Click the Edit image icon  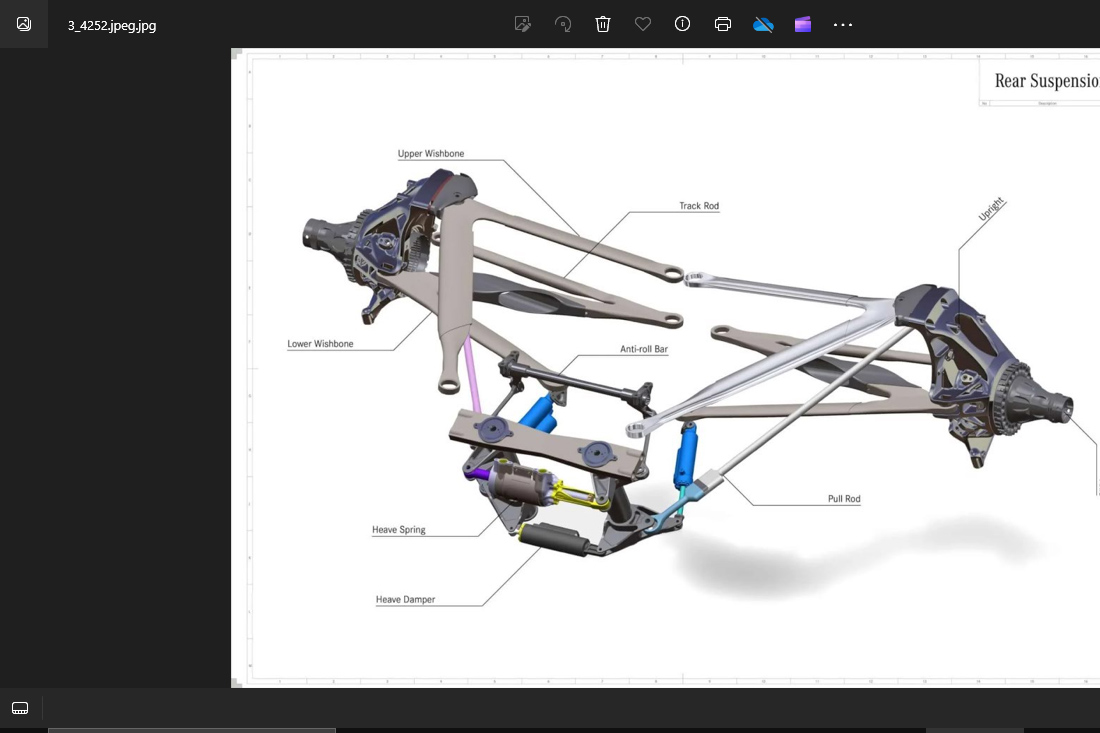522,24
